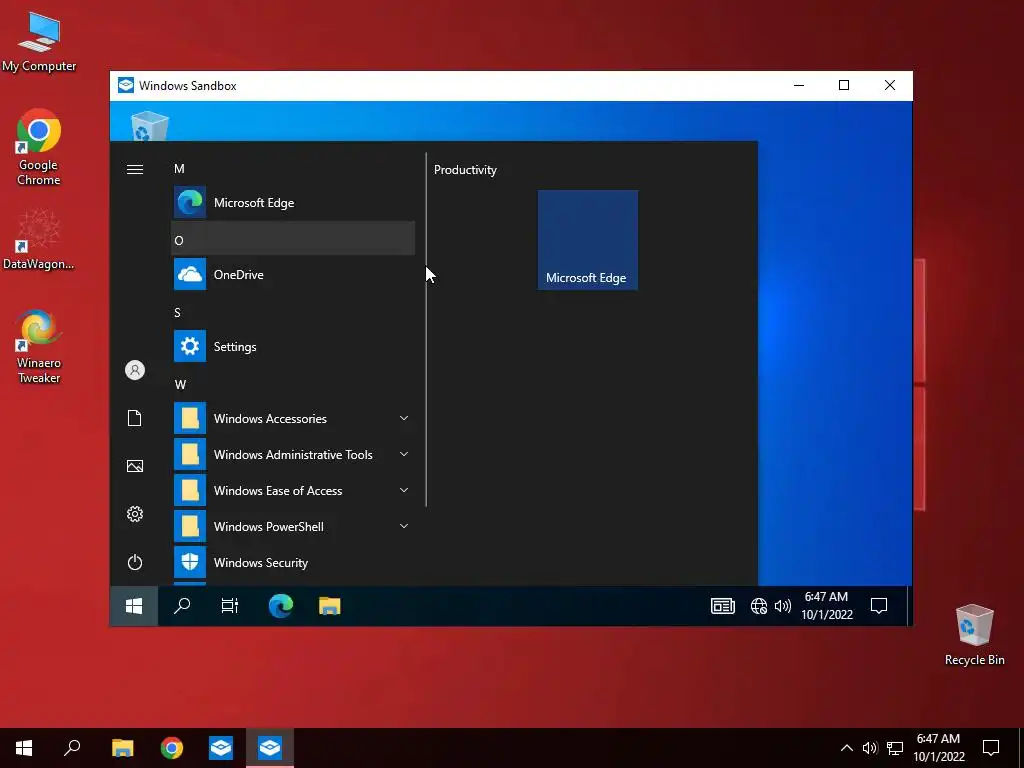
Task: Click the letter M section header
Action: click(x=180, y=168)
